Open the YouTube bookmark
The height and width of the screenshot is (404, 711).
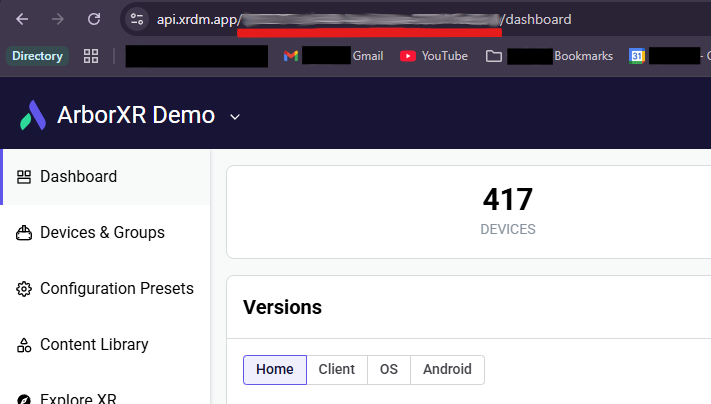[434, 56]
